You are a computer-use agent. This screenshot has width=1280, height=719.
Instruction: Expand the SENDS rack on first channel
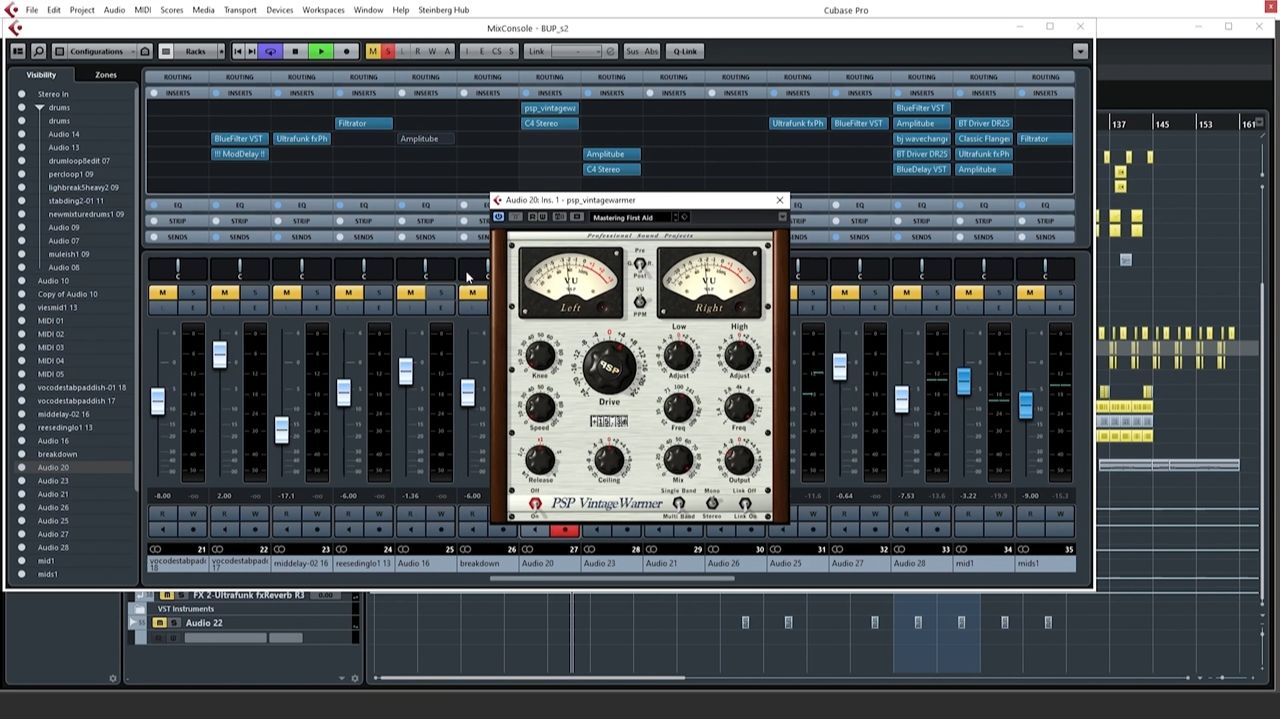tap(177, 237)
